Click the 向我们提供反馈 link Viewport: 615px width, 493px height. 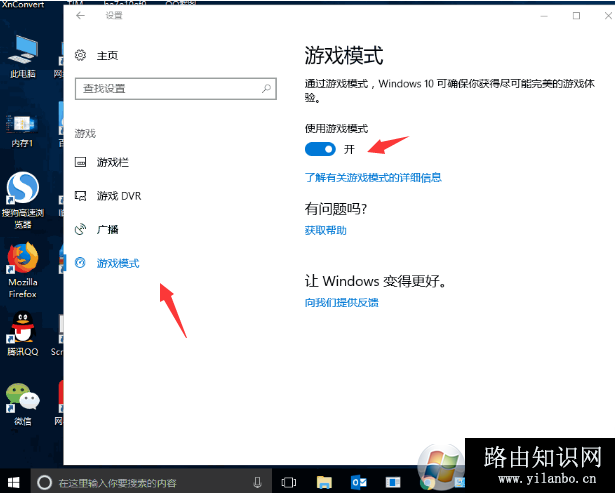pyautogui.click(x=341, y=302)
